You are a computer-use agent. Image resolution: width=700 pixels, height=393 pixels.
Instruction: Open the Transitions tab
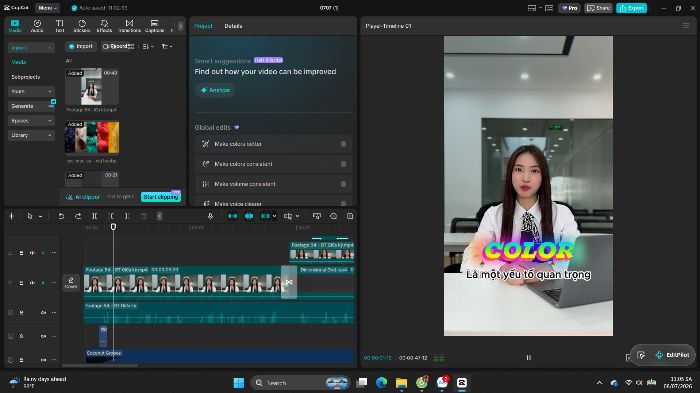(x=129, y=26)
